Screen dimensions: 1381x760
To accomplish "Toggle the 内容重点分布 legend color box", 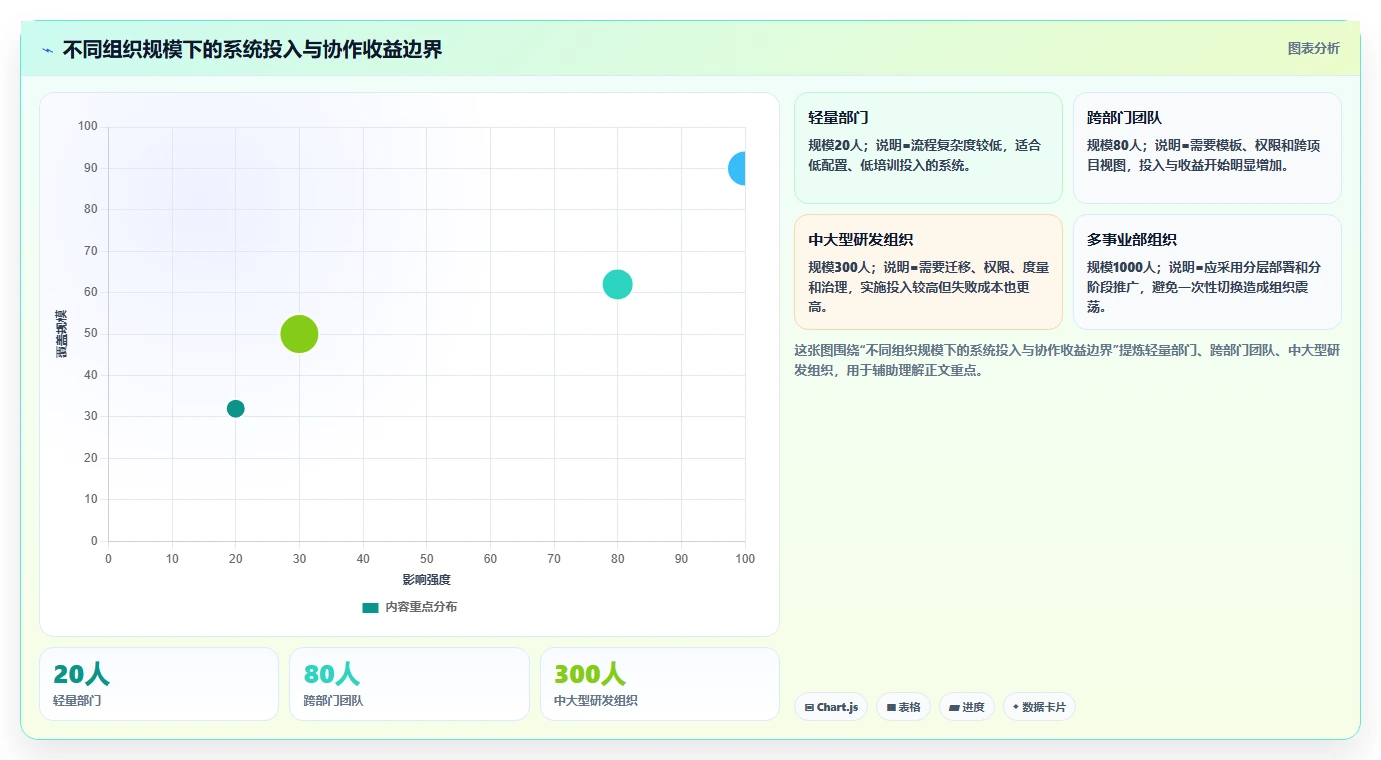I will tap(370, 607).
